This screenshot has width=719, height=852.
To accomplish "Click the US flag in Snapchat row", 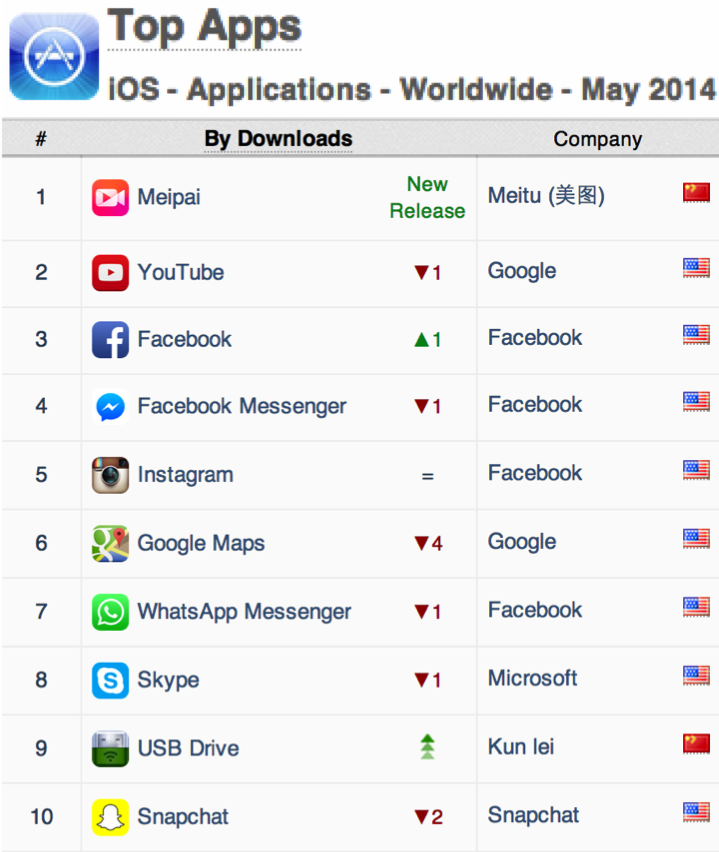I will click(x=696, y=812).
